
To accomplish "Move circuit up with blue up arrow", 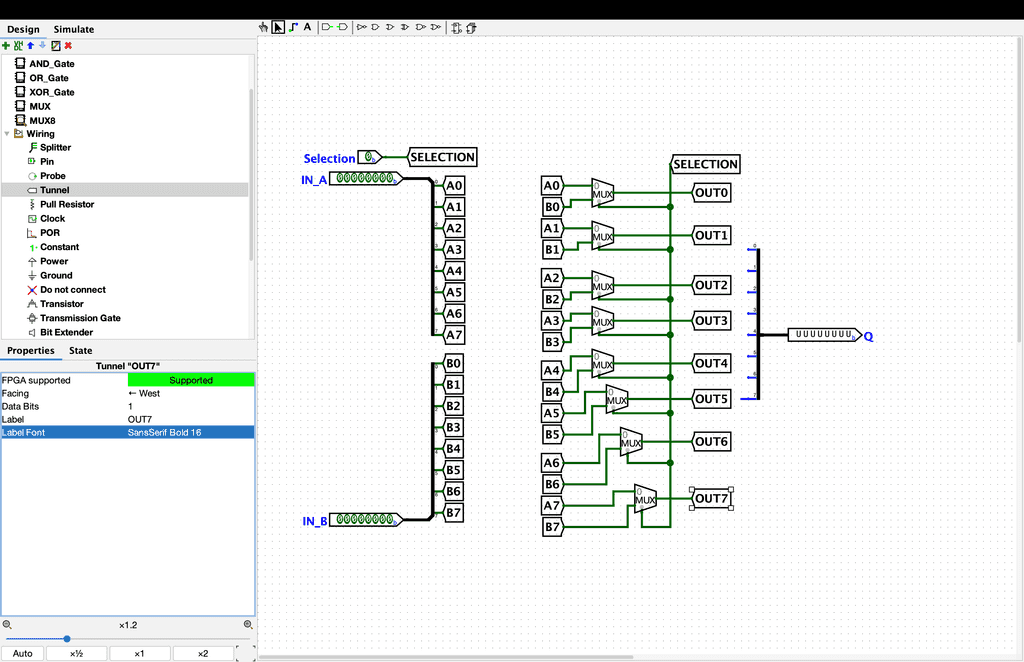I will click(30, 45).
